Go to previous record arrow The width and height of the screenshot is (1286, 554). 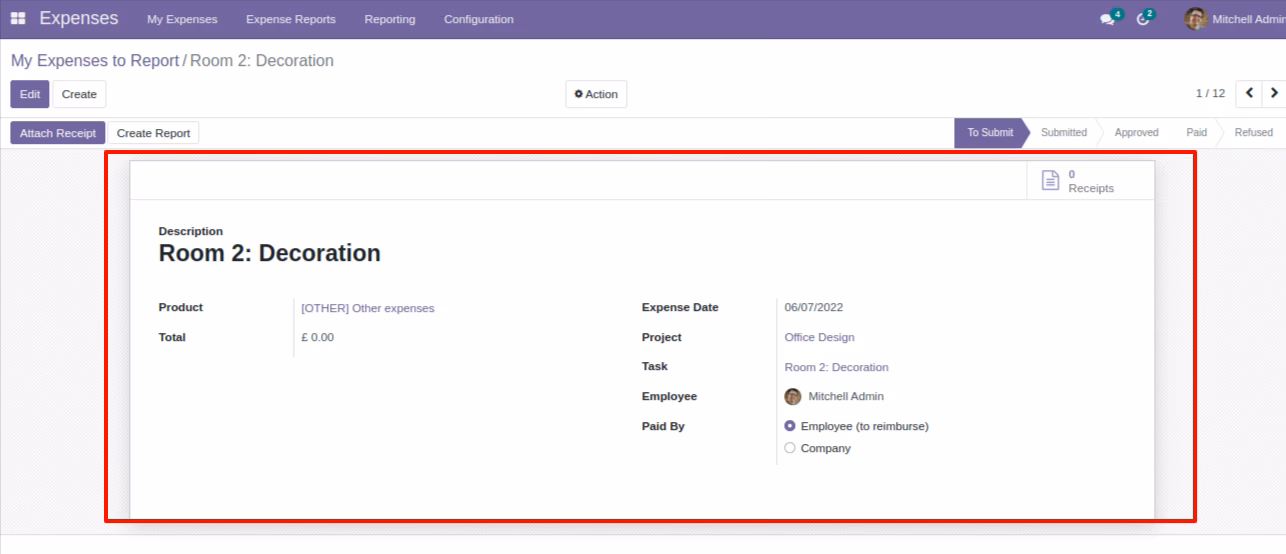pyautogui.click(x=1249, y=93)
